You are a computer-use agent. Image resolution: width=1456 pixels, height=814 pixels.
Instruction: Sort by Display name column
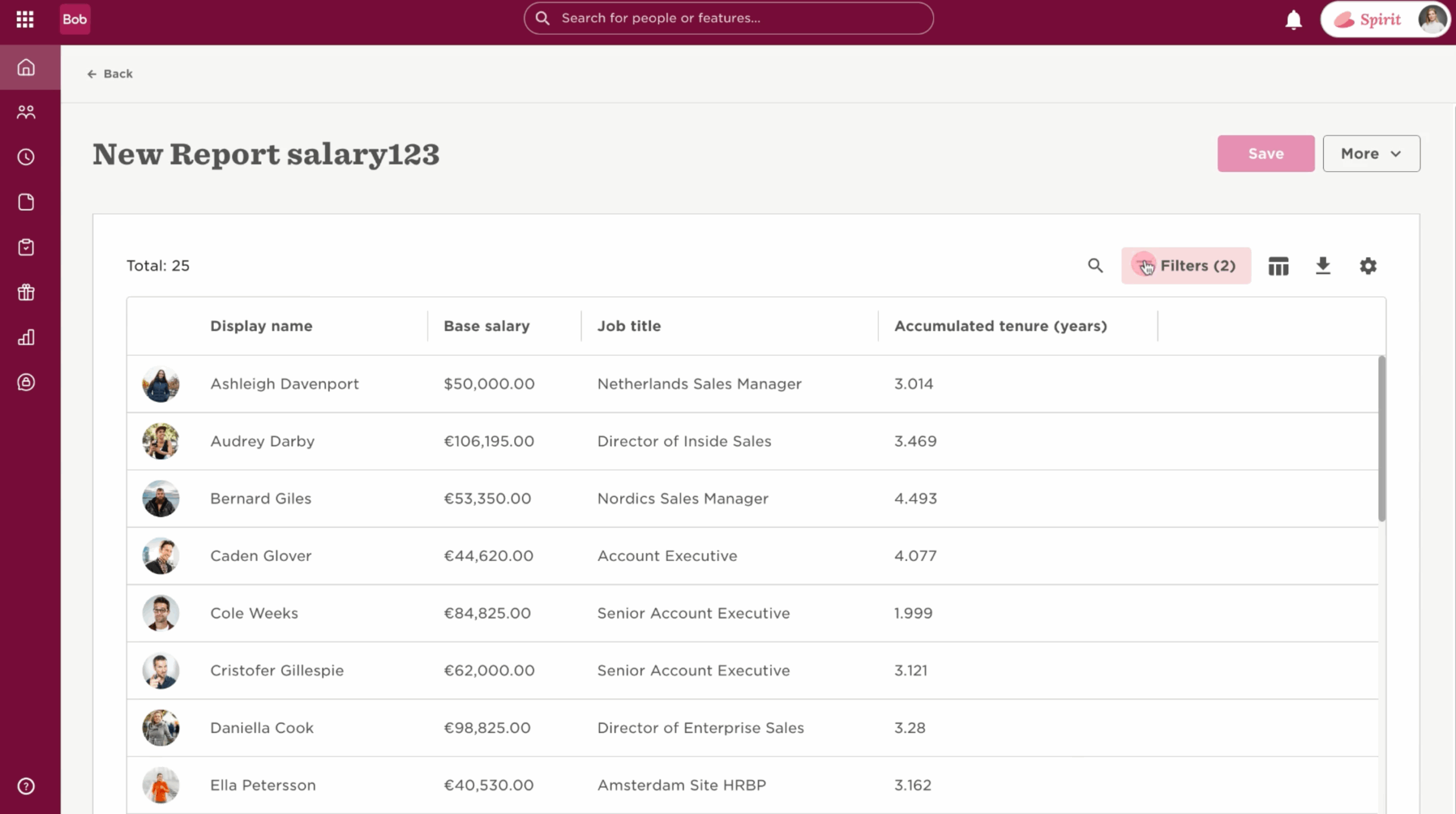pyautogui.click(x=261, y=326)
